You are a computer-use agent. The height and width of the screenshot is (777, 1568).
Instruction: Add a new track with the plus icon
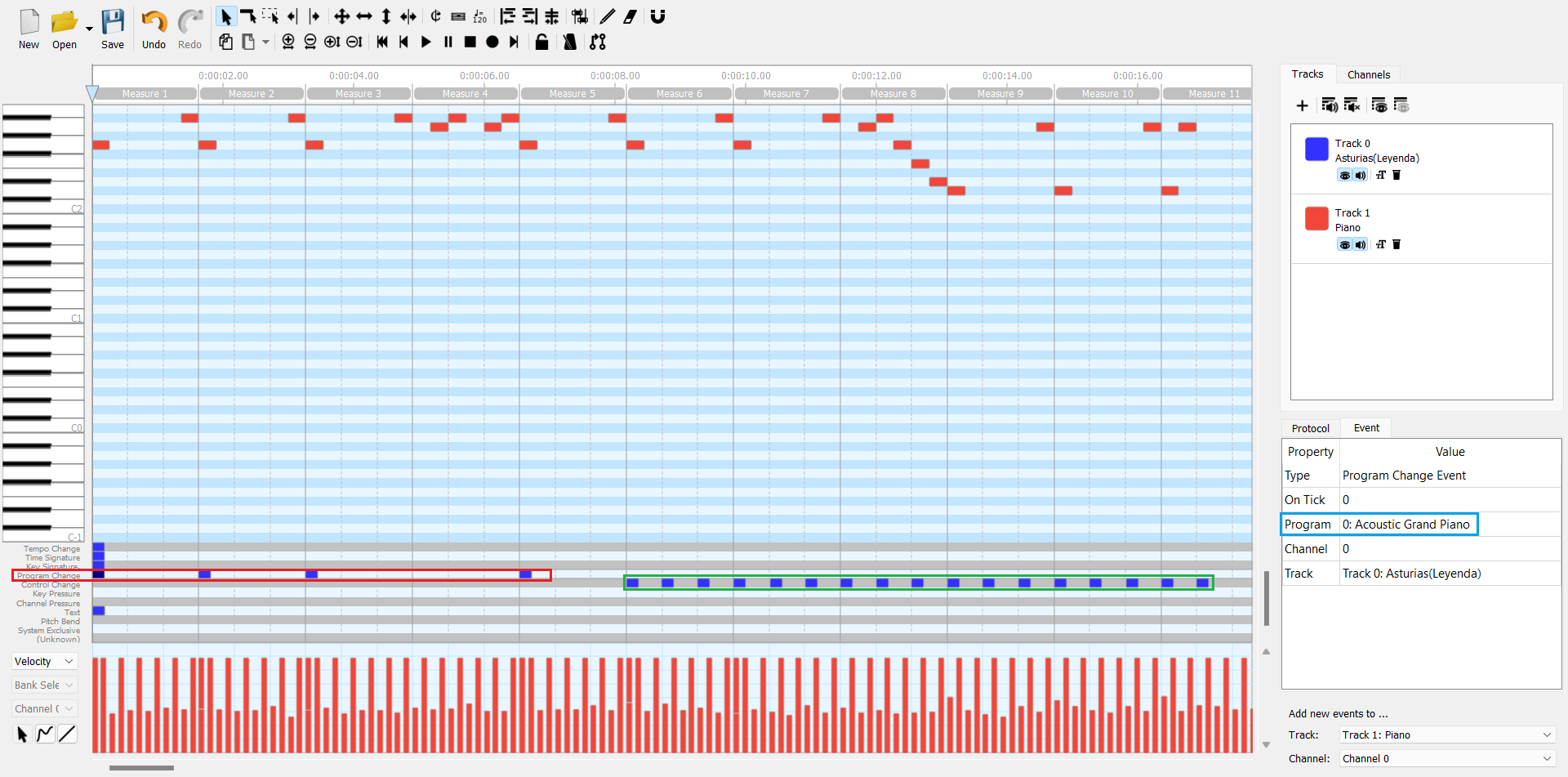point(1303,105)
